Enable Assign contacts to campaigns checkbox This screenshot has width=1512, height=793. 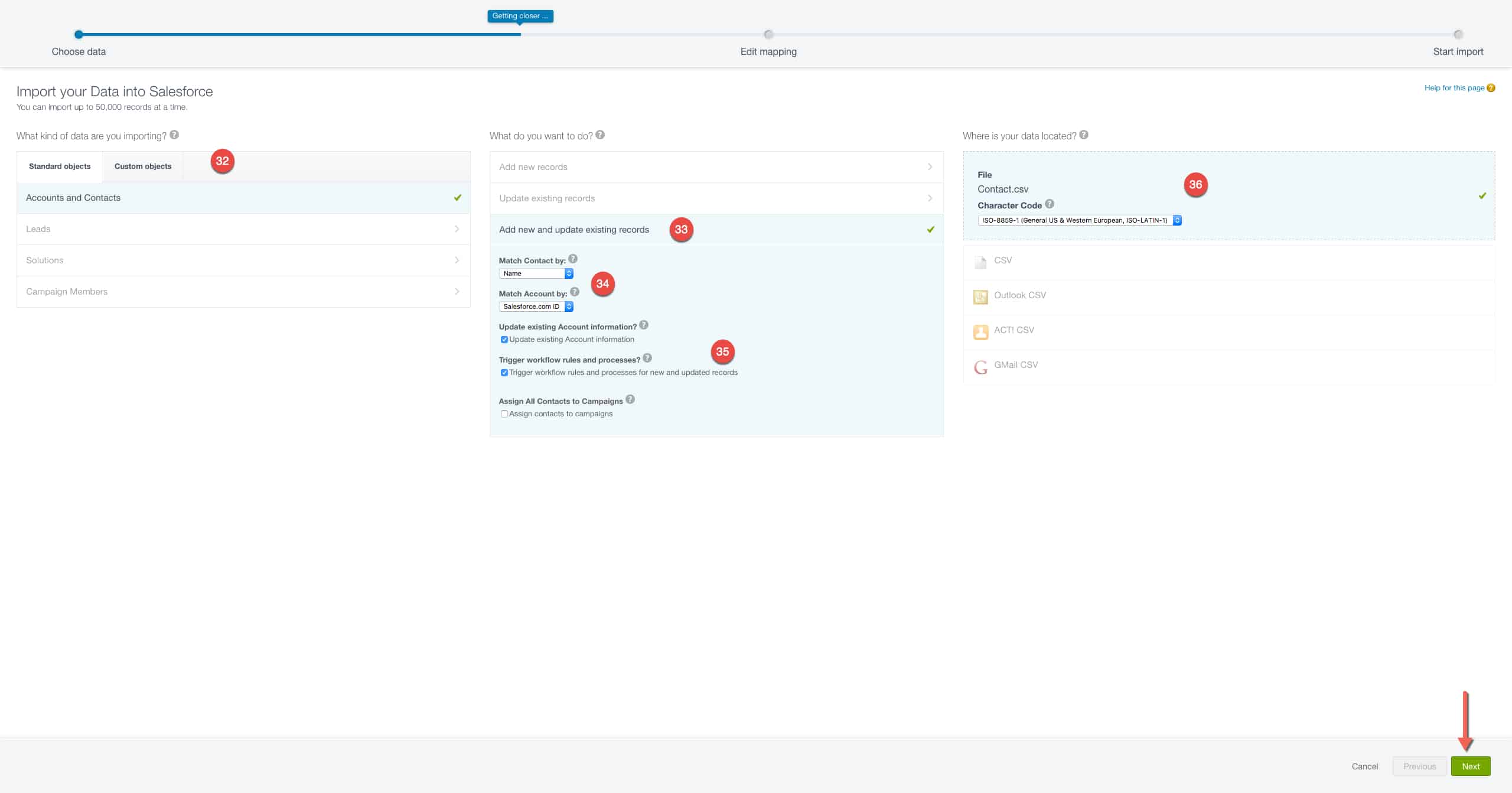click(x=504, y=414)
